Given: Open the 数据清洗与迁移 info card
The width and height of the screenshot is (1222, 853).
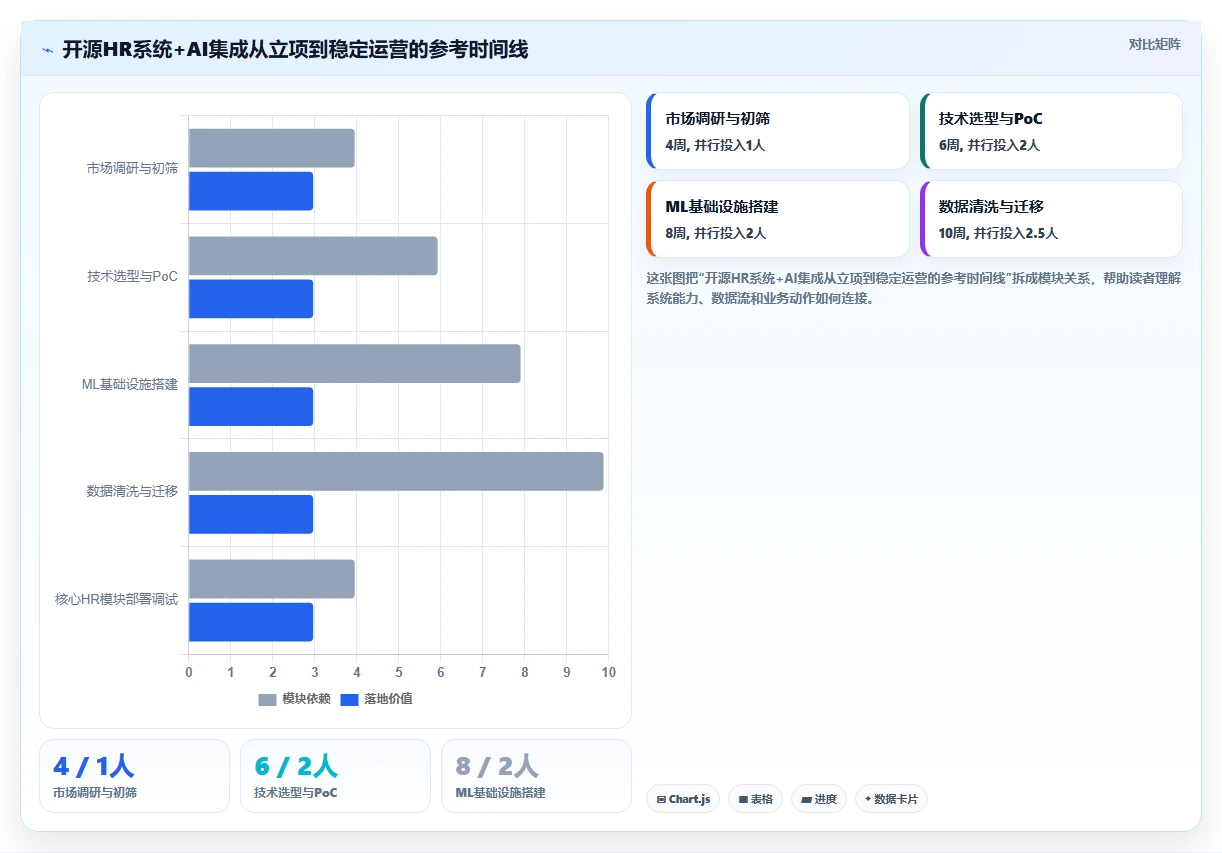Looking at the screenshot, I should (x=1050, y=219).
